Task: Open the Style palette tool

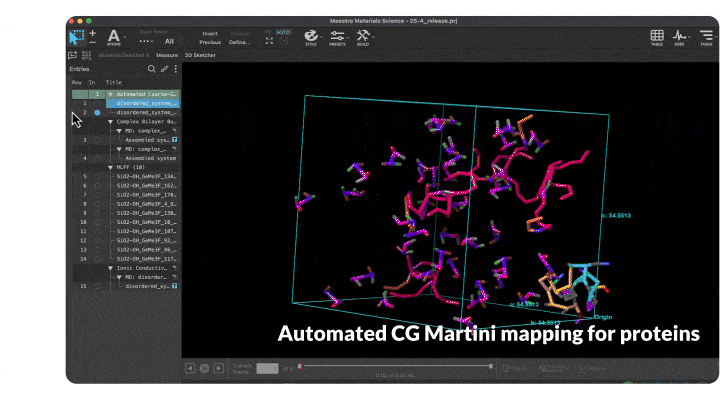Action: pos(311,37)
